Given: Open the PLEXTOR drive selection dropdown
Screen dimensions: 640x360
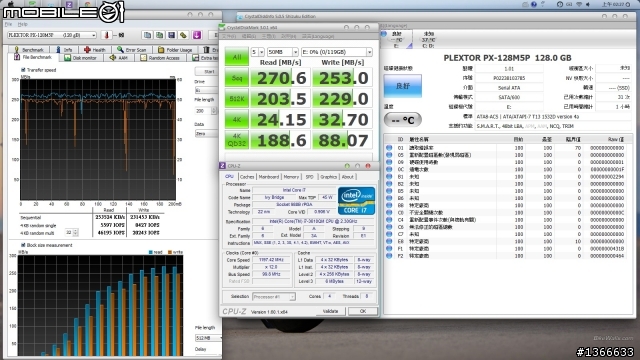Looking at the screenshot, I should [52, 36].
